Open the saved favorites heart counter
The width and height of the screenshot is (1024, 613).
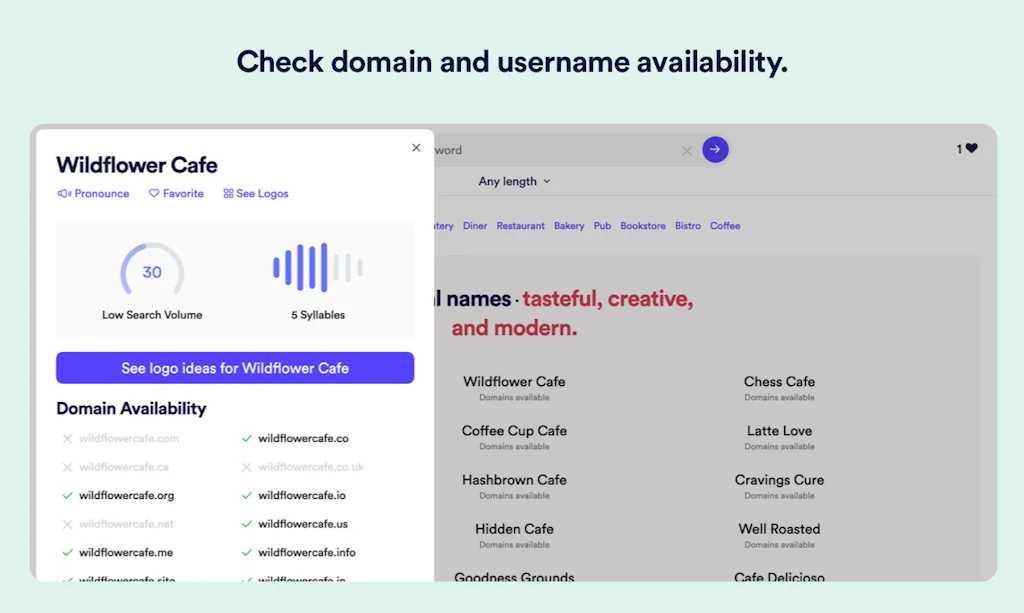click(967, 149)
